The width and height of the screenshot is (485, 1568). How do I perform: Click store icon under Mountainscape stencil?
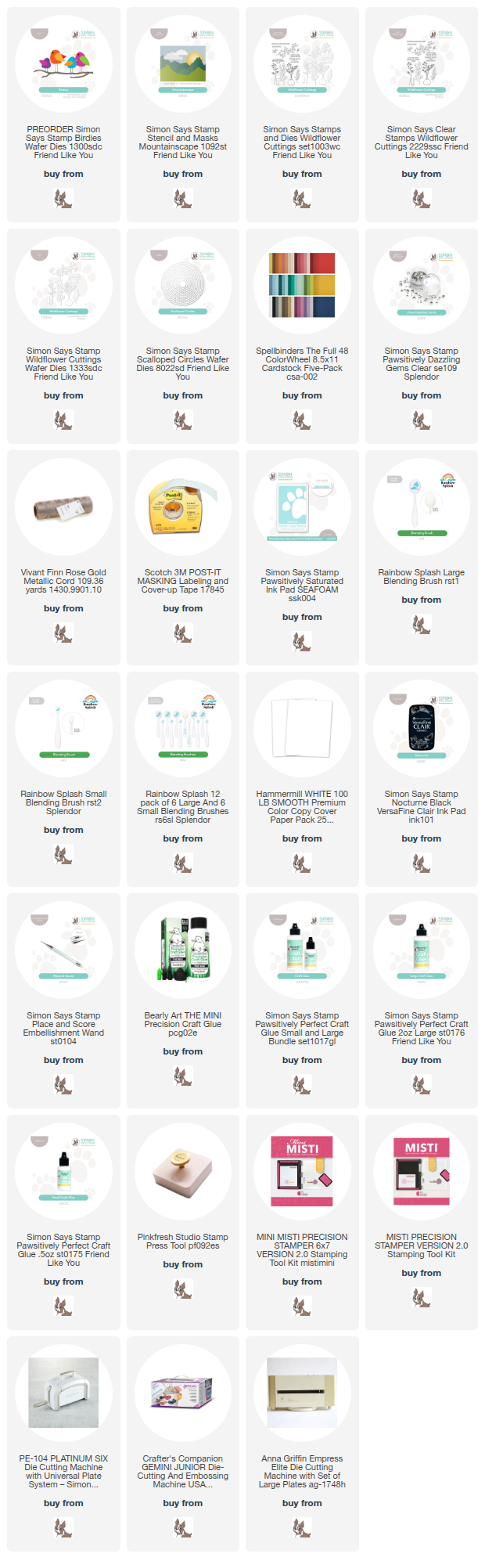(183, 199)
